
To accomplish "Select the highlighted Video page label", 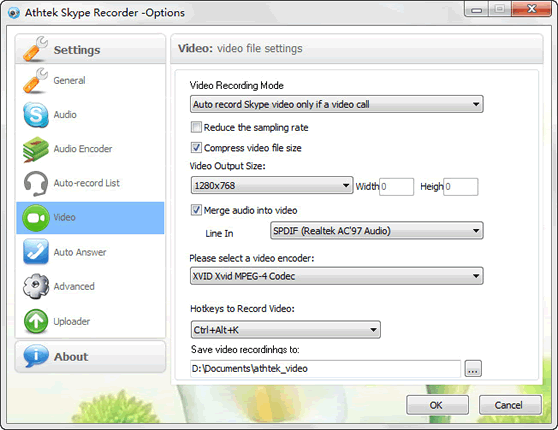I will pyautogui.click(x=64, y=217).
